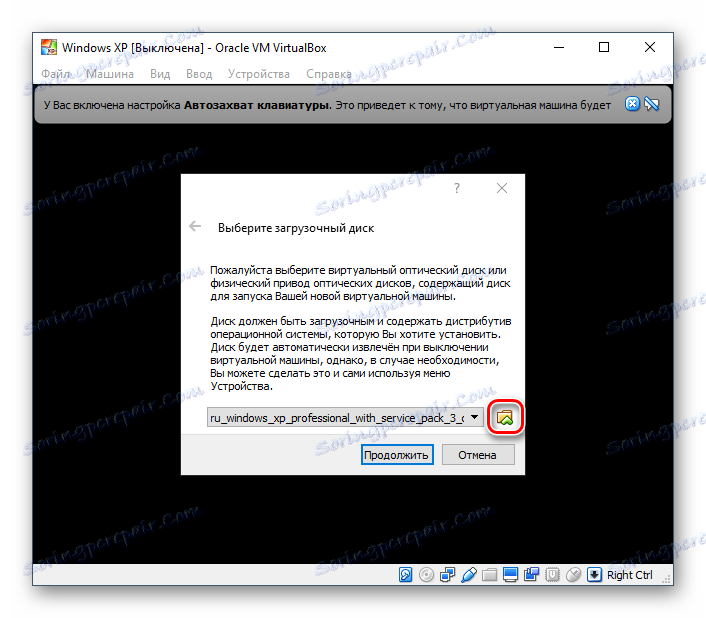Open the Машина menu
The image size is (706, 618).
[110, 74]
